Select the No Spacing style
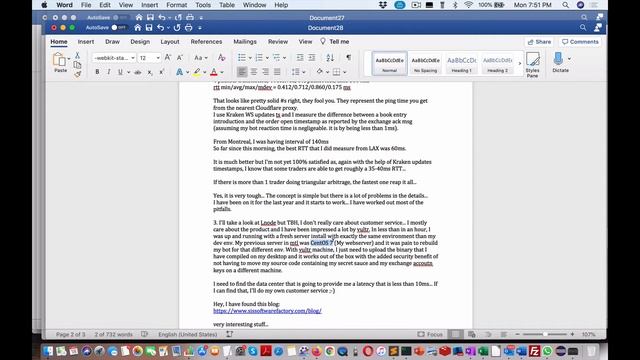Image resolution: width=640 pixels, height=360 pixels. click(x=425, y=63)
